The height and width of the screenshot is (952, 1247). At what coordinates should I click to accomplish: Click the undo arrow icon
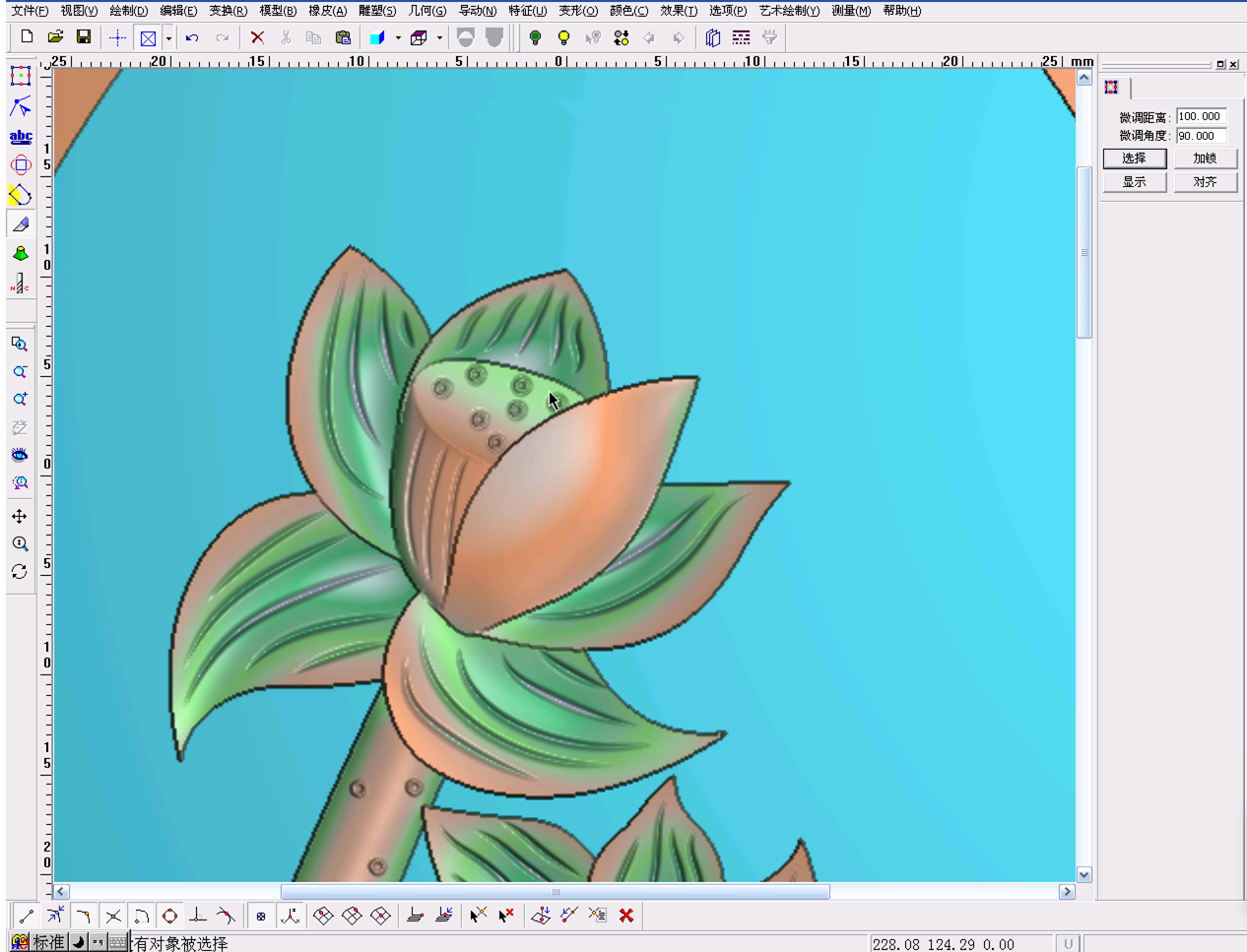click(192, 37)
